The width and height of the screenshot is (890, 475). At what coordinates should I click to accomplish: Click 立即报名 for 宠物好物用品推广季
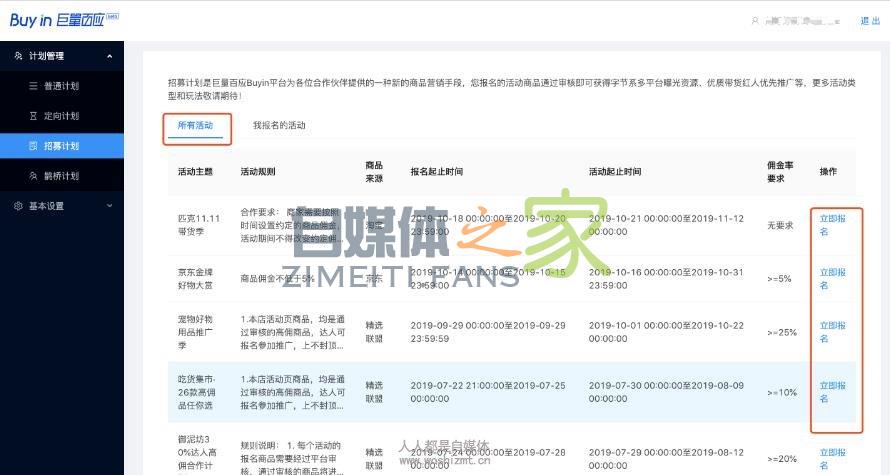[x=832, y=332]
